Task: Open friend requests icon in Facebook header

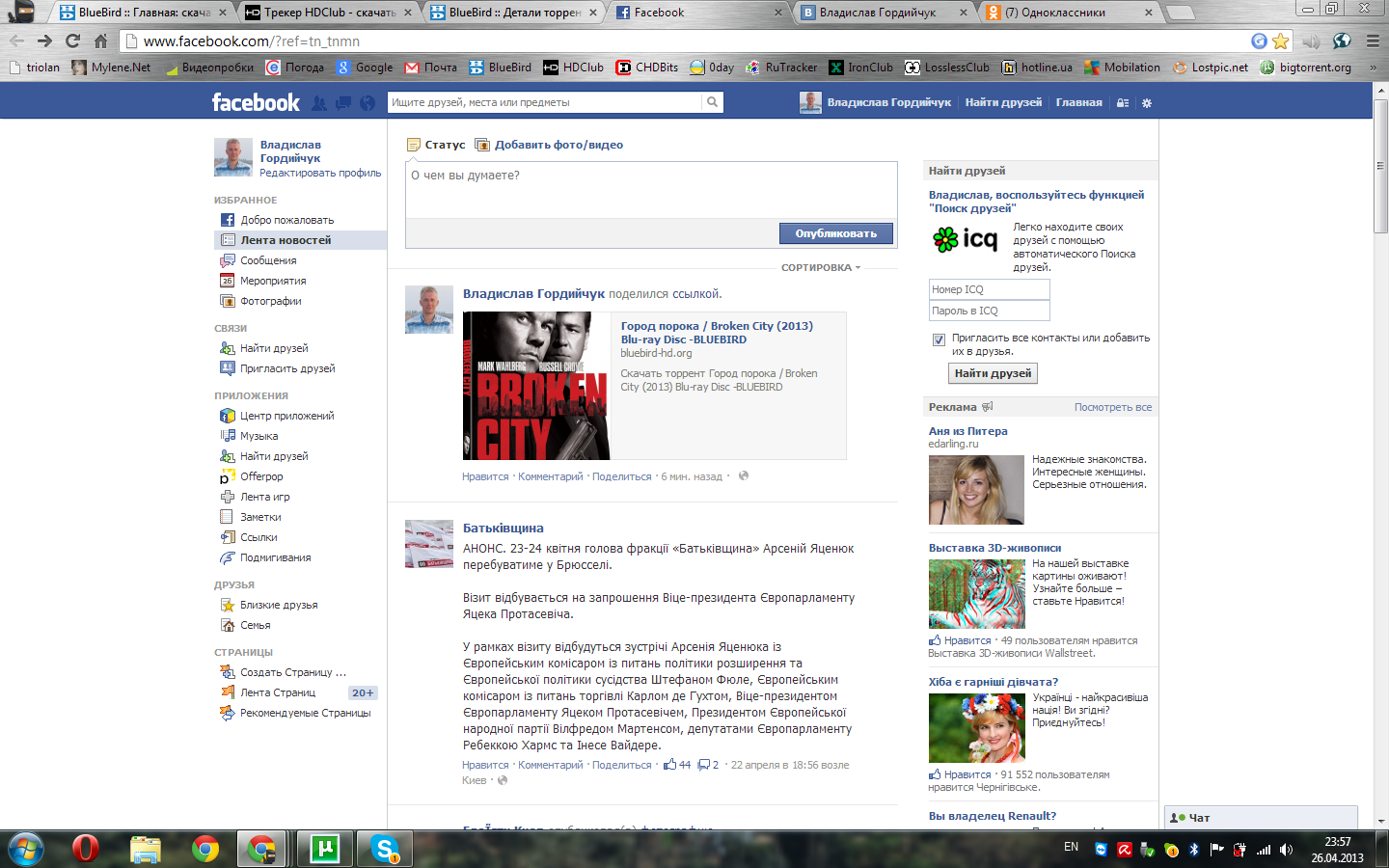Action: pos(319,103)
